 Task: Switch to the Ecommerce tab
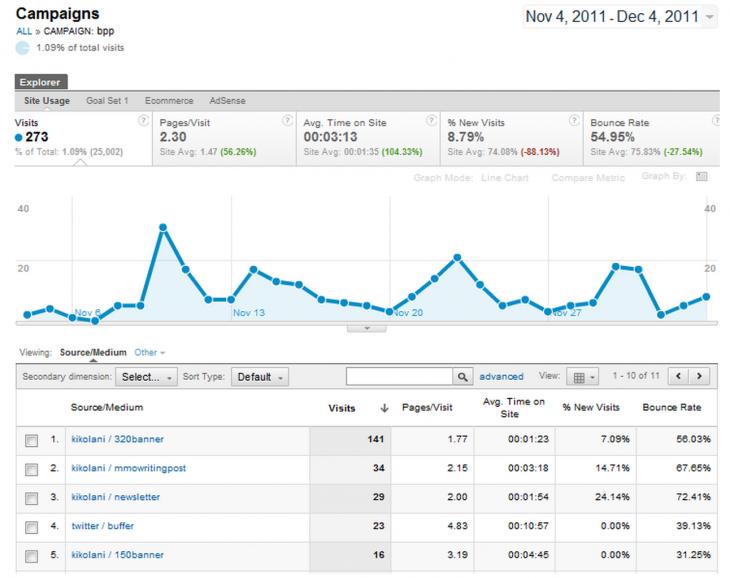pyautogui.click(x=169, y=101)
